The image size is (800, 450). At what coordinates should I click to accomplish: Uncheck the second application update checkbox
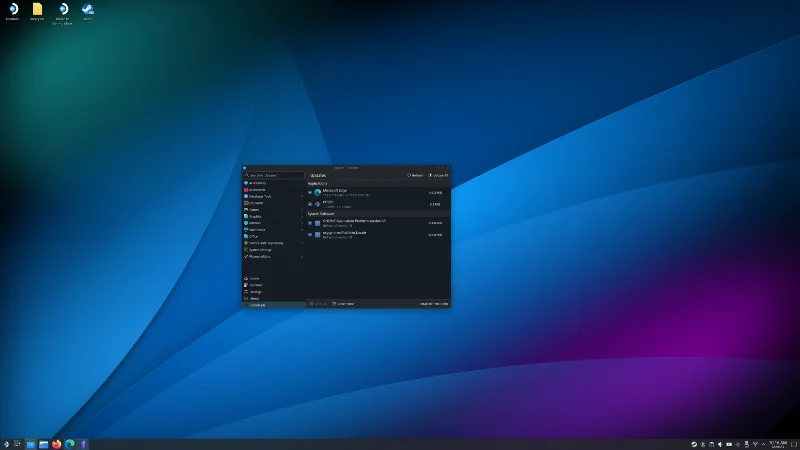click(310, 203)
